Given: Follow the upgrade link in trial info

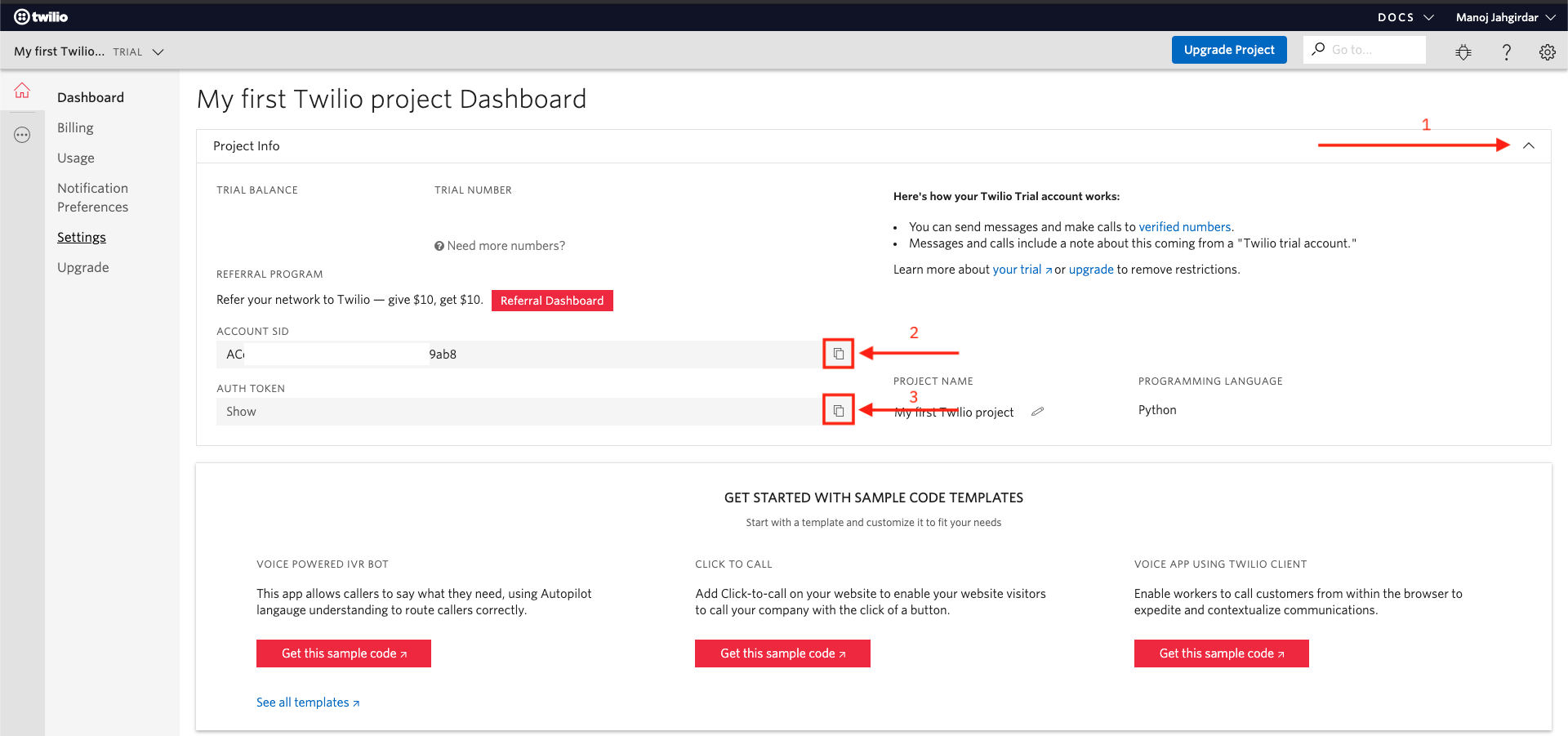Looking at the screenshot, I should pos(1091,270).
